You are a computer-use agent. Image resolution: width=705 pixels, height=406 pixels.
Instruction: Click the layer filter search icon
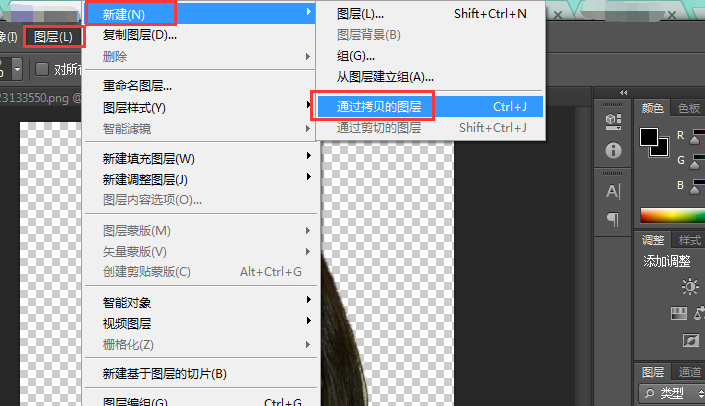649,394
